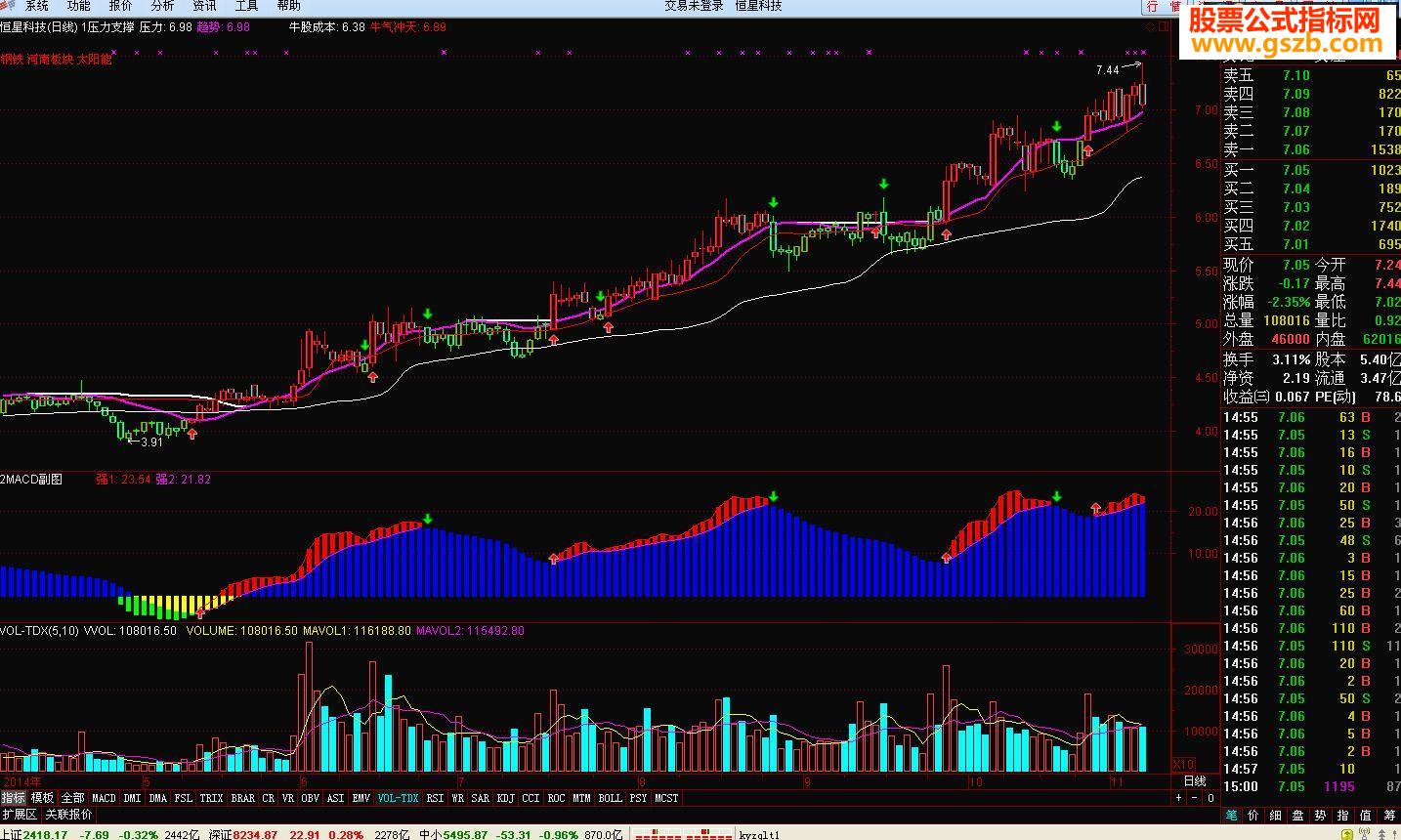Select the 值 value tab
1401x840 pixels.
click(x=1366, y=815)
